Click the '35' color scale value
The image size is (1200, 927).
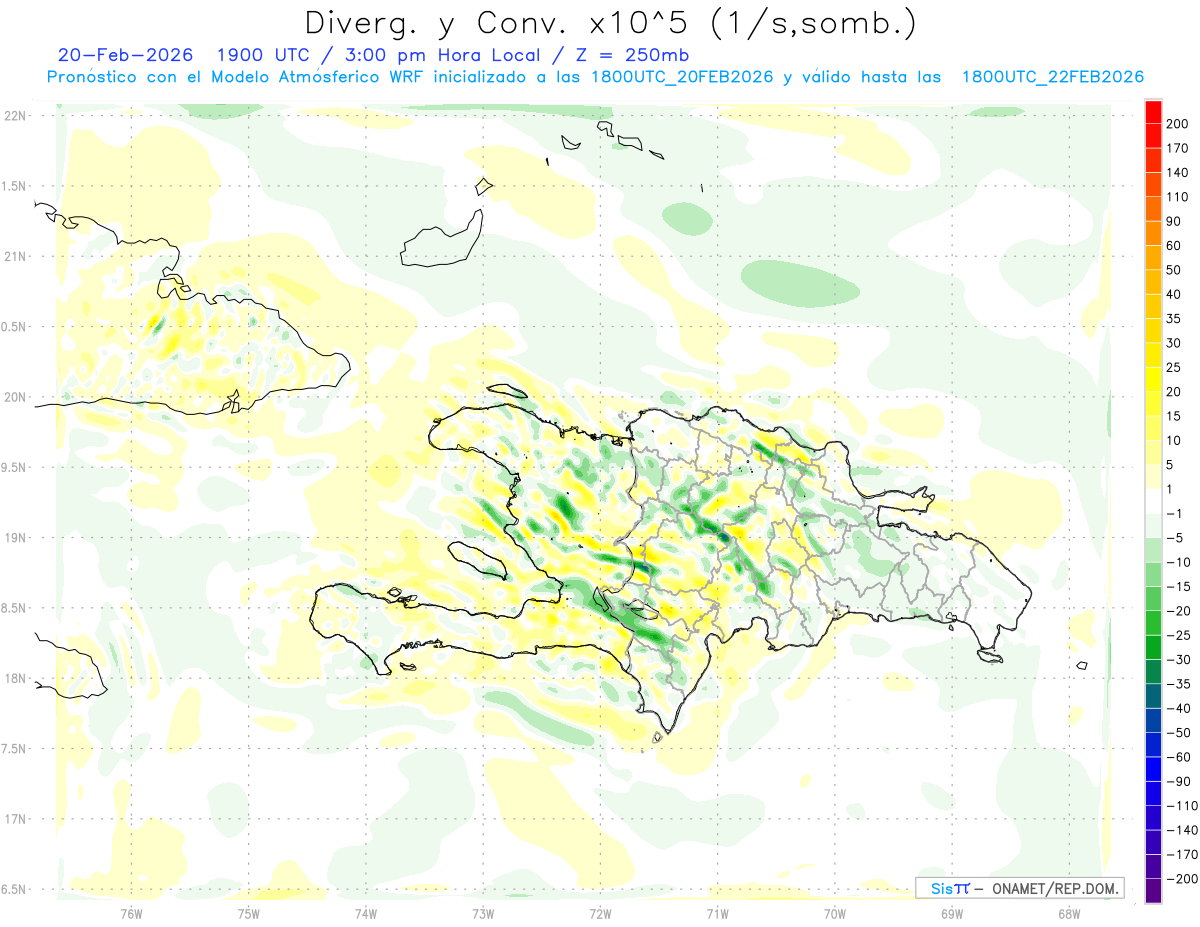click(1176, 319)
